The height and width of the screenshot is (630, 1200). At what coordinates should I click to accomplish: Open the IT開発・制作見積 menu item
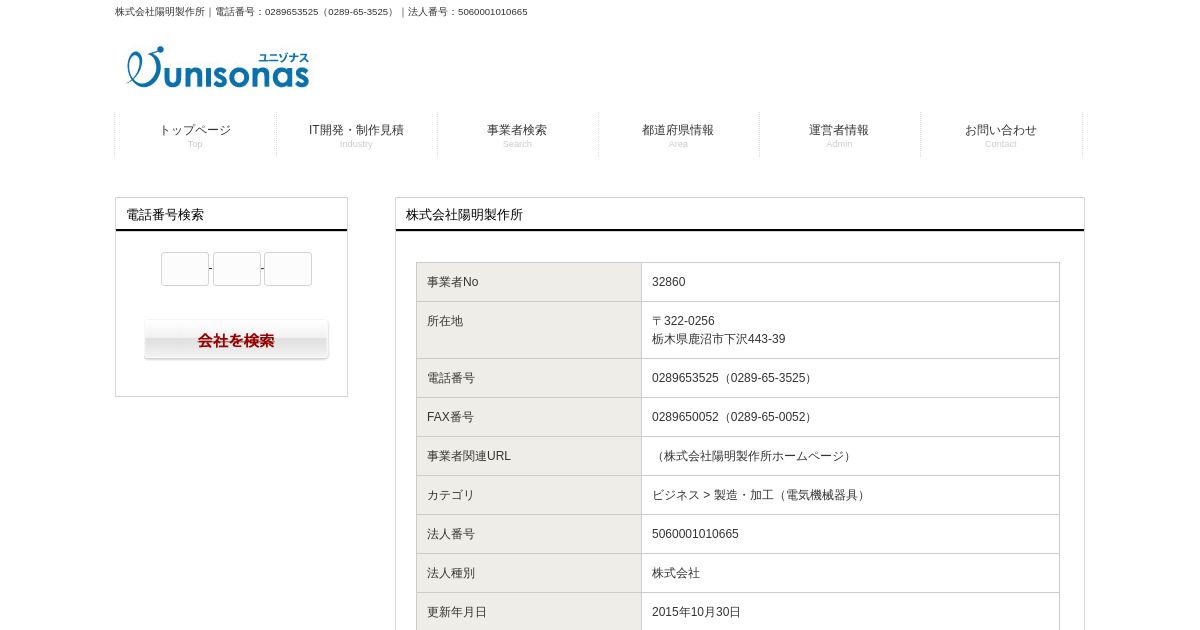356,135
